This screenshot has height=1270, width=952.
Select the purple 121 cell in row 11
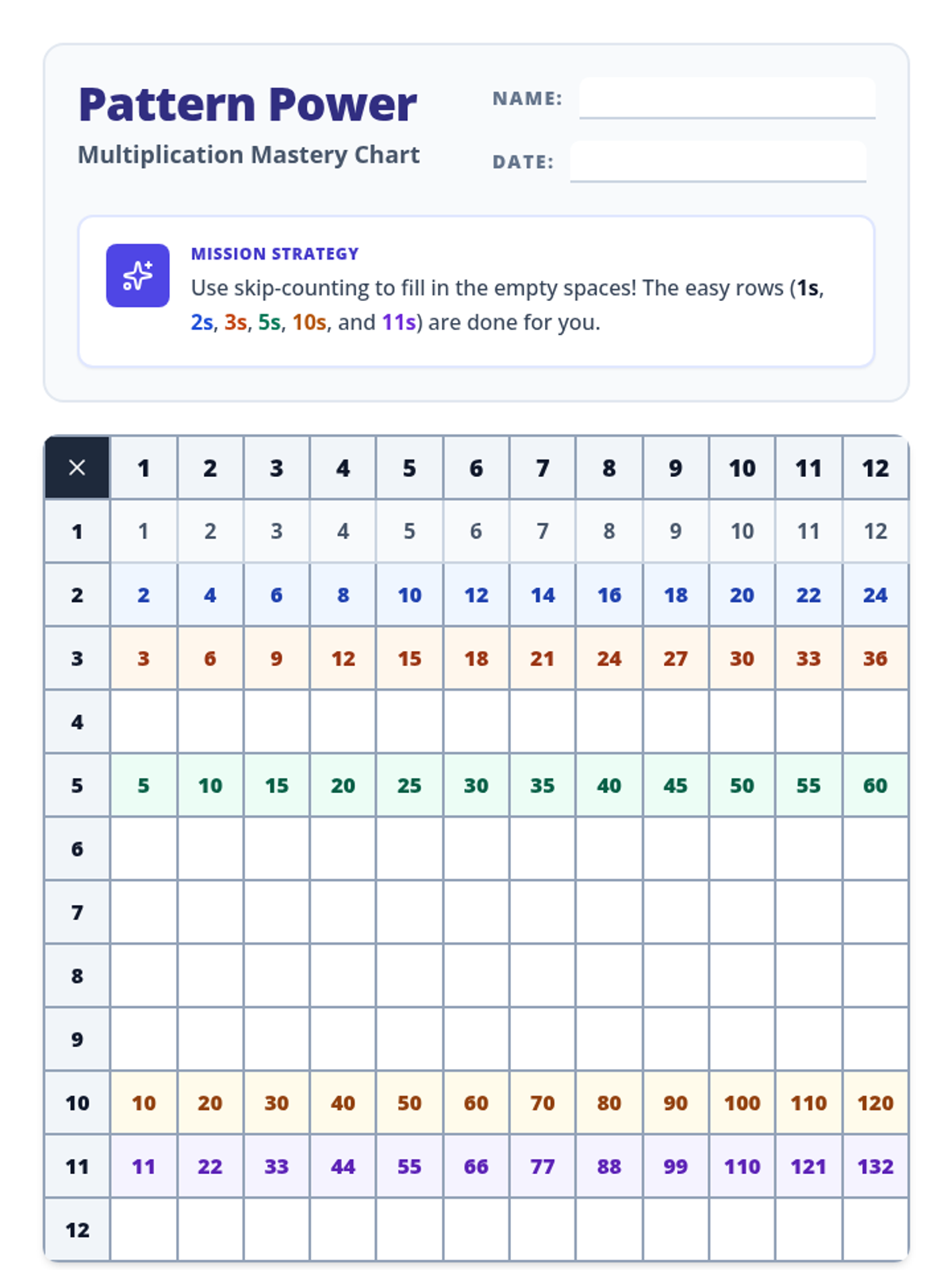808,1166
